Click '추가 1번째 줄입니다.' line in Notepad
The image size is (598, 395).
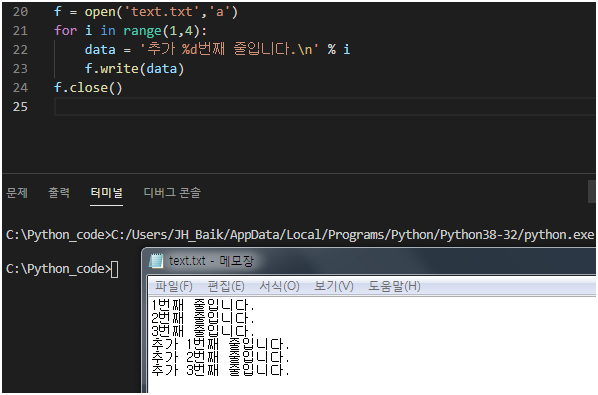220,344
